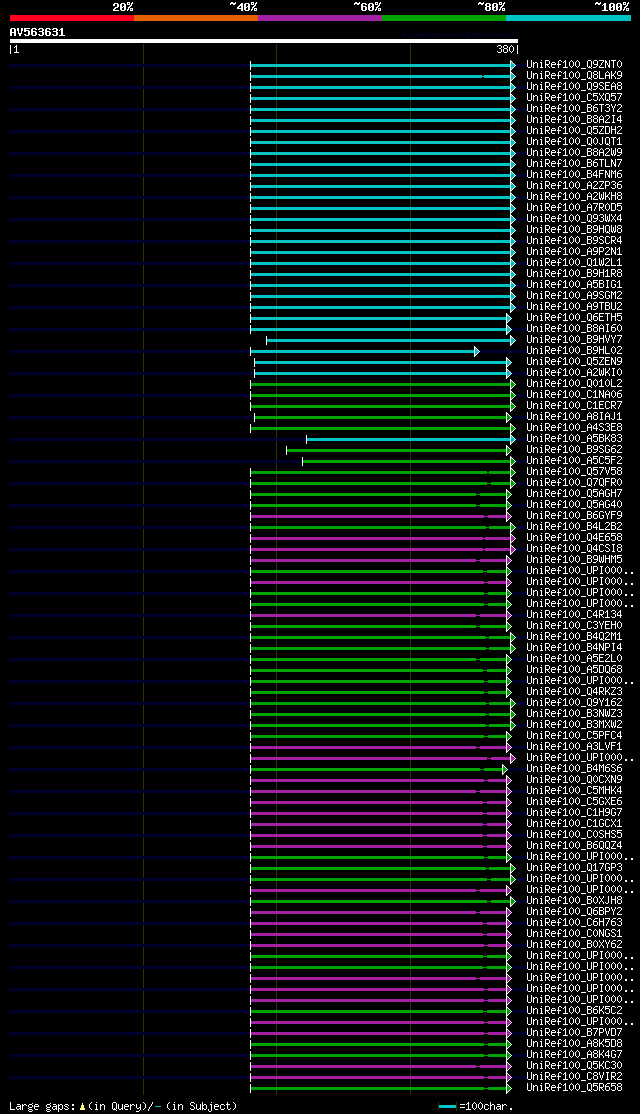Select the UniRef100_B6QQZ4 label
The height and width of the screenshot is (1114, 640).
coord(575,846)
